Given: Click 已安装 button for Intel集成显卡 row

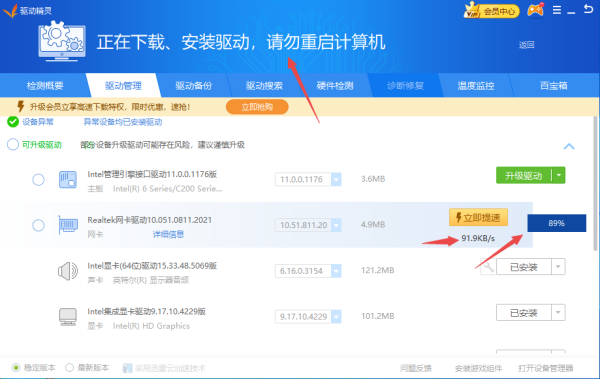Looking at the screenshot, I should tap(524, 312).
